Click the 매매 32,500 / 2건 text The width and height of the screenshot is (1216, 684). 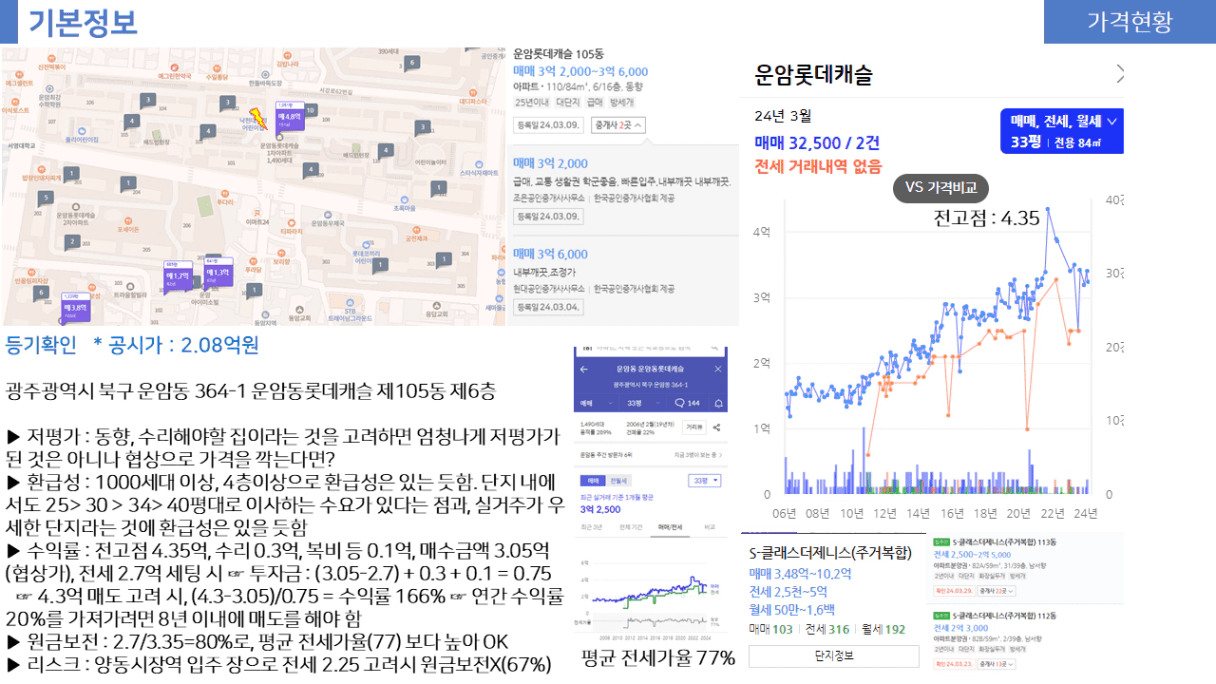[x=817, y=143]
